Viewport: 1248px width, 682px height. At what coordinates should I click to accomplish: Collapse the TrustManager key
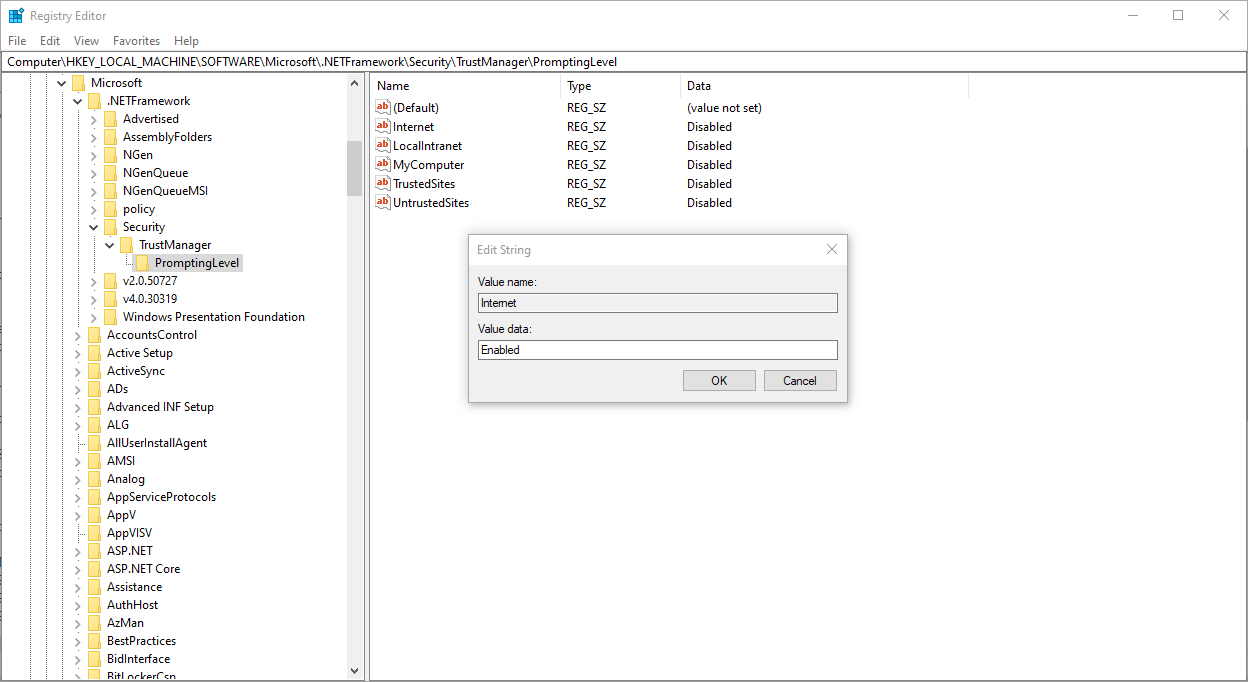[110, 245]
